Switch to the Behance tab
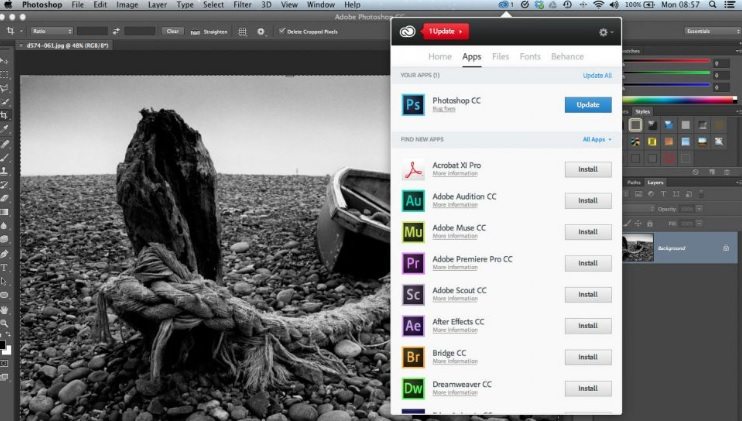The width and height of the screenshot is (742, 421). click(567, 56)
